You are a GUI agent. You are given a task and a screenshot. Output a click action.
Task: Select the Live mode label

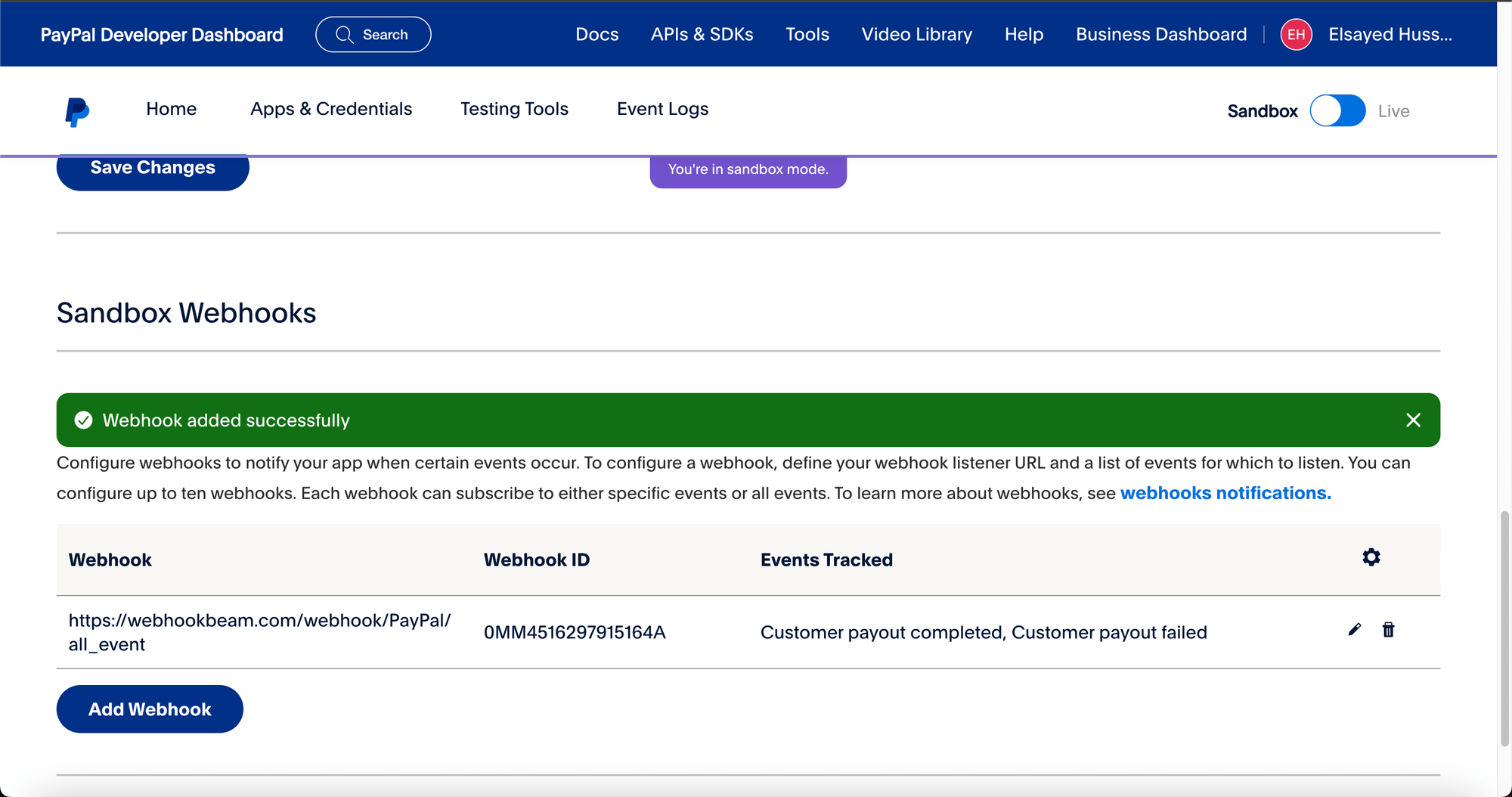pos(1393,111)
